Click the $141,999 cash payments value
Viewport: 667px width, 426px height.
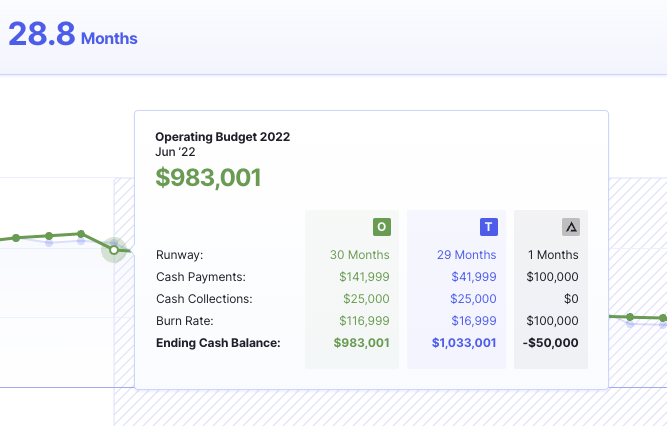(x=365, y=277)
